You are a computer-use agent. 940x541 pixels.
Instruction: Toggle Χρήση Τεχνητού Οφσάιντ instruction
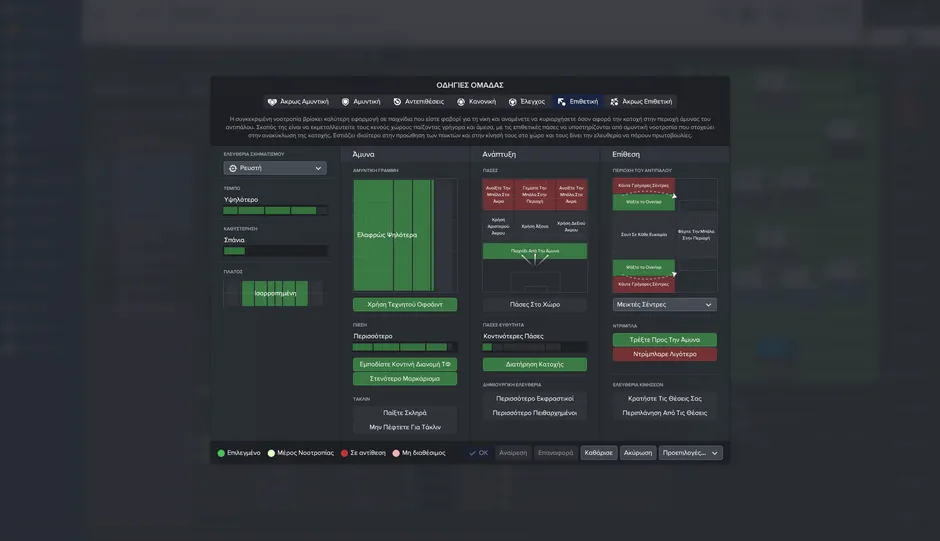pyautogui.click(x=405, y=304)
